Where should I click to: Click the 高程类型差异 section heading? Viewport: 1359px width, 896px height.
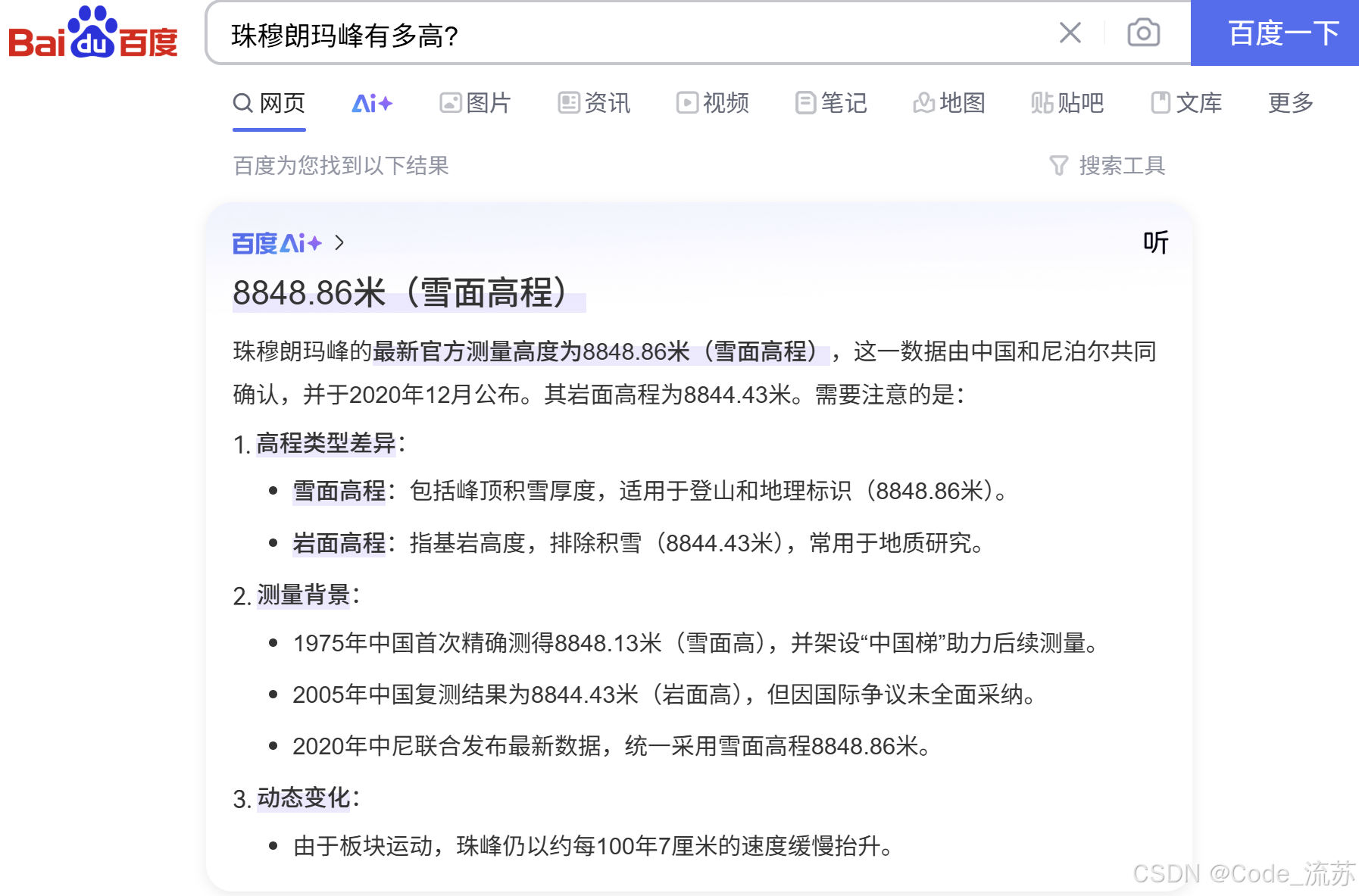[x=326, y=443]
